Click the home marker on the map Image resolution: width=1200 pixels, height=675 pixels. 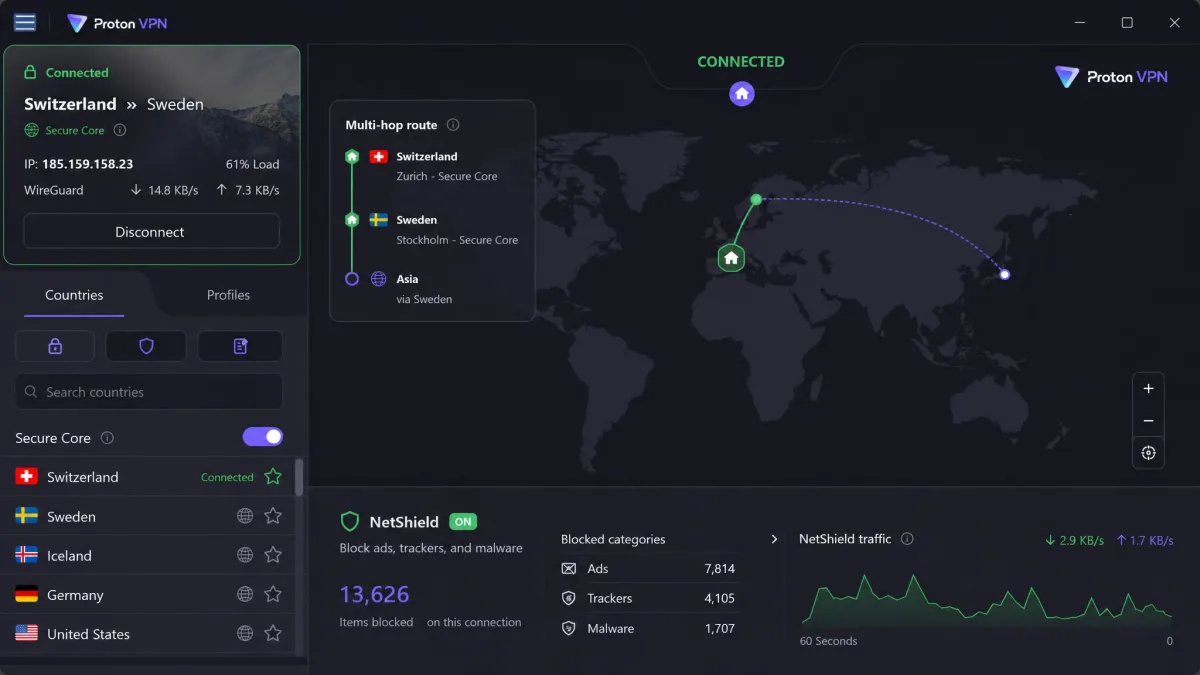[x=731, y=258]
